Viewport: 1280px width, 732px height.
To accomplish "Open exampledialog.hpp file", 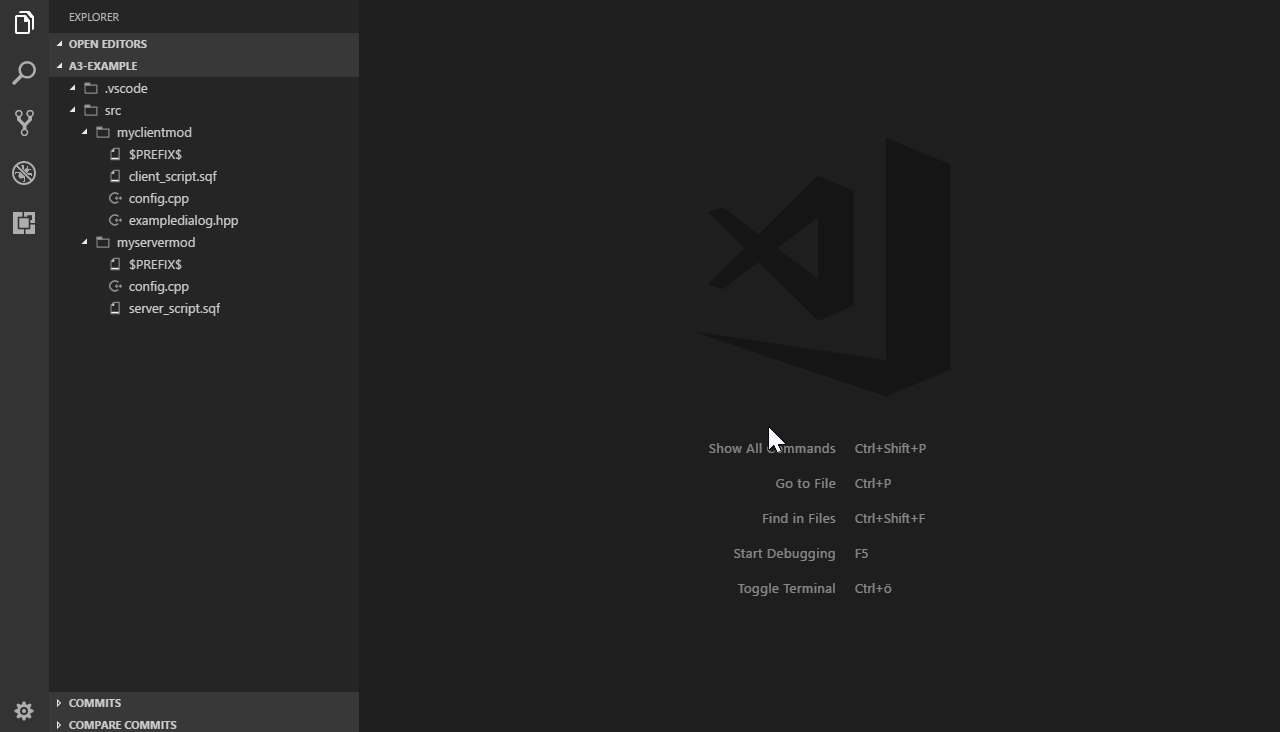I will [183, 220].
